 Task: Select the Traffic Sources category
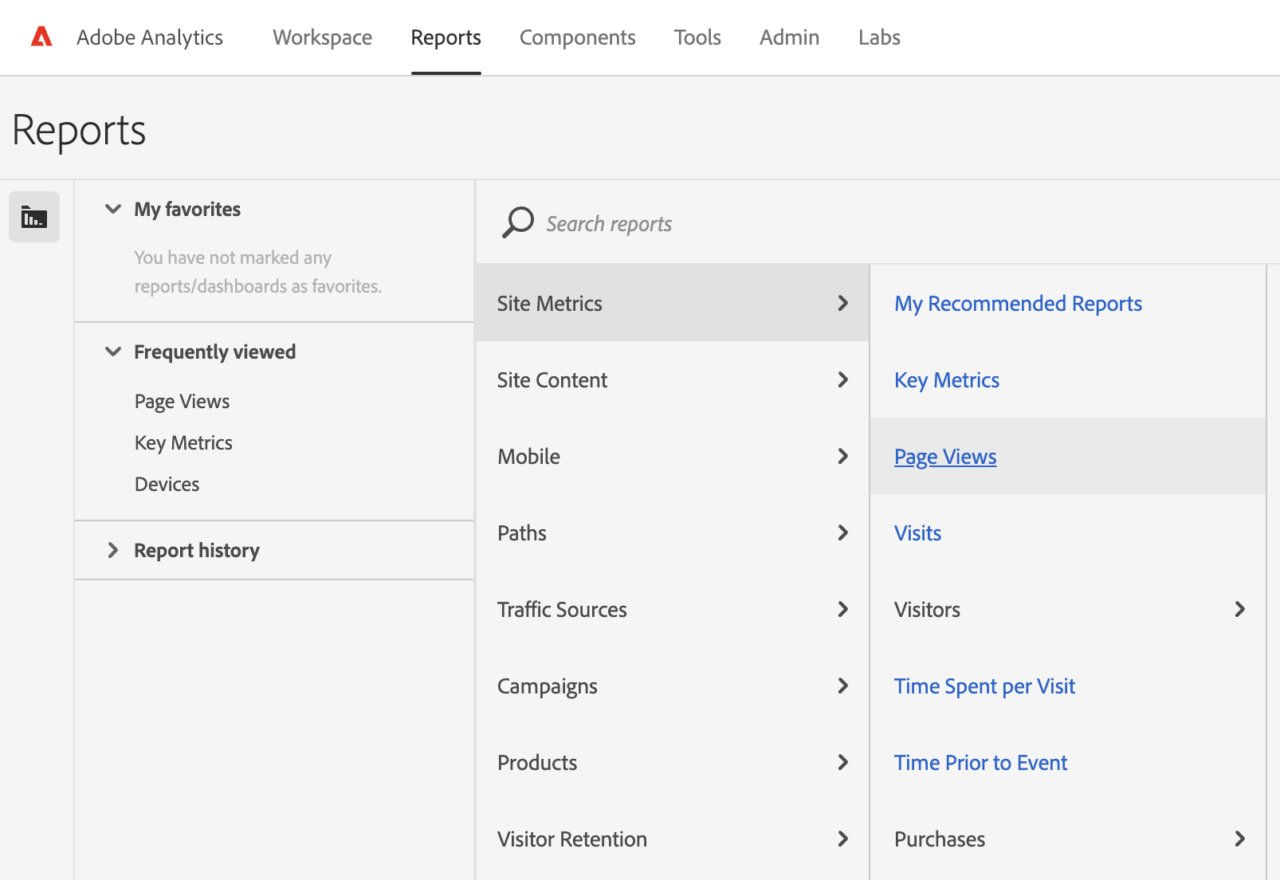(x=562, y=609)
